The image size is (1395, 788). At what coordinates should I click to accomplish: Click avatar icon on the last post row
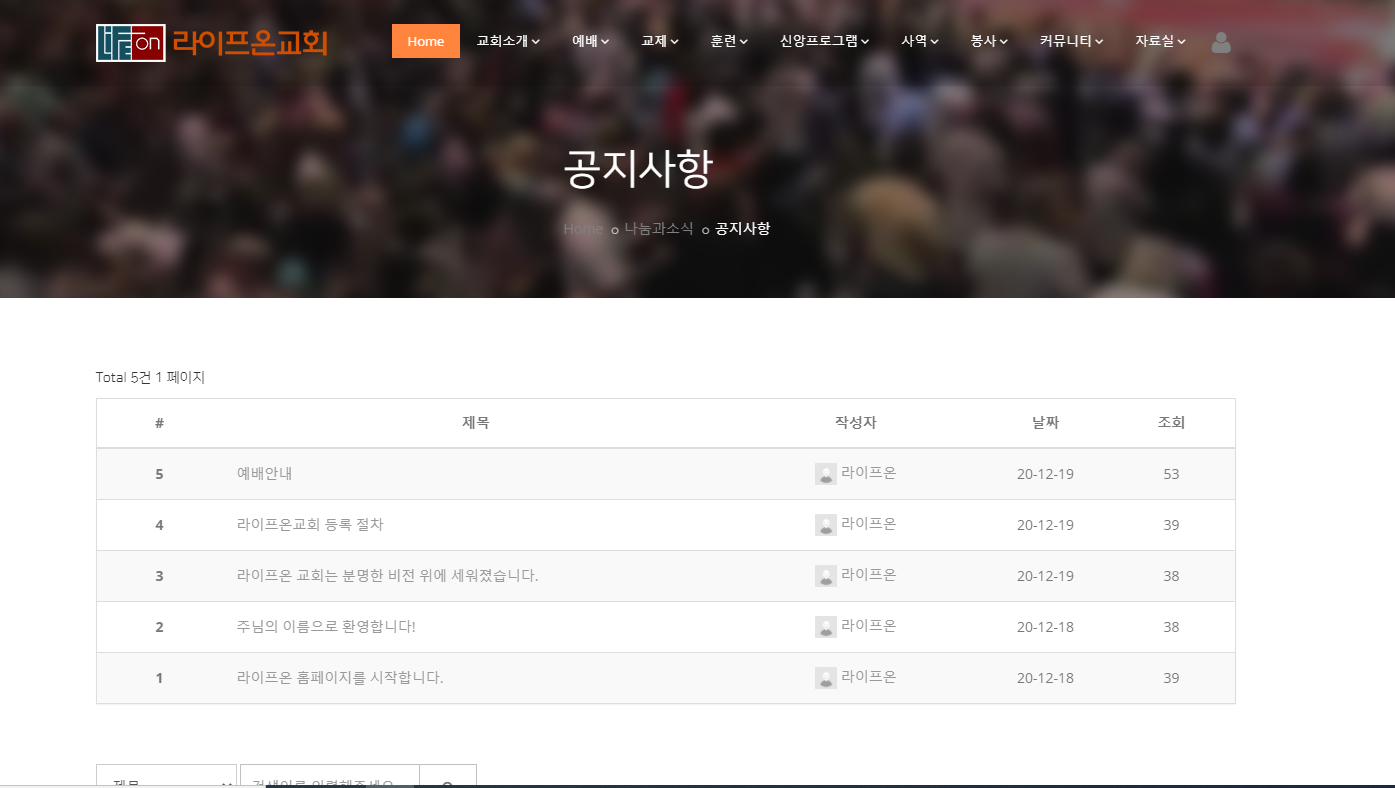[825, 677]
